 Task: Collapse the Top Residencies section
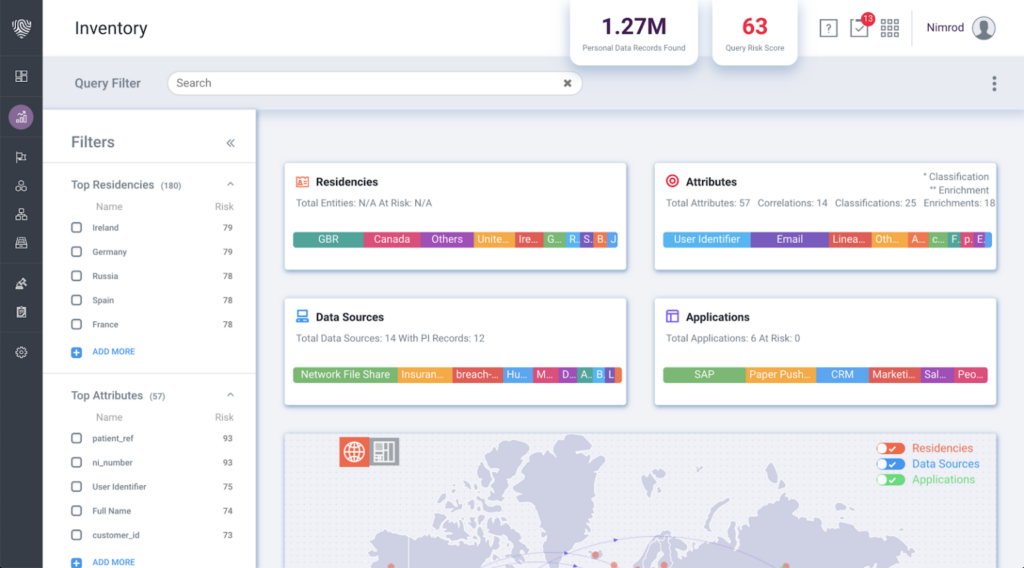tap(230, 185)
